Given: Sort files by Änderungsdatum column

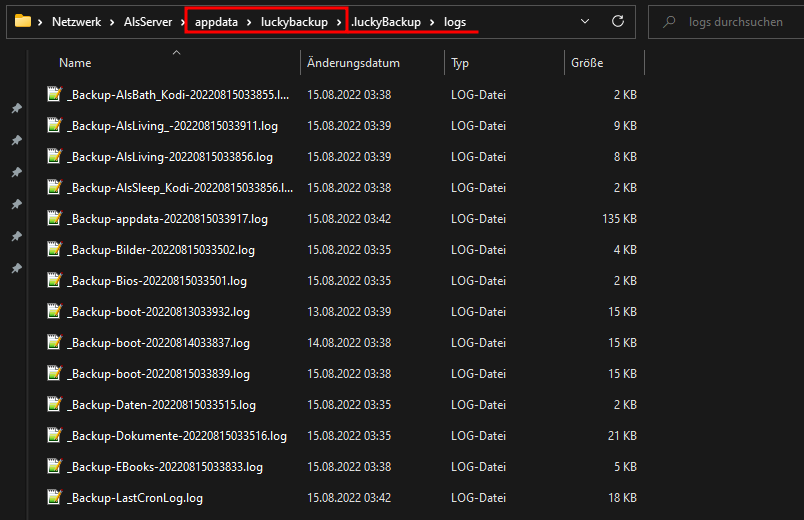Looking at the screenshot, I should coord(353,63).
